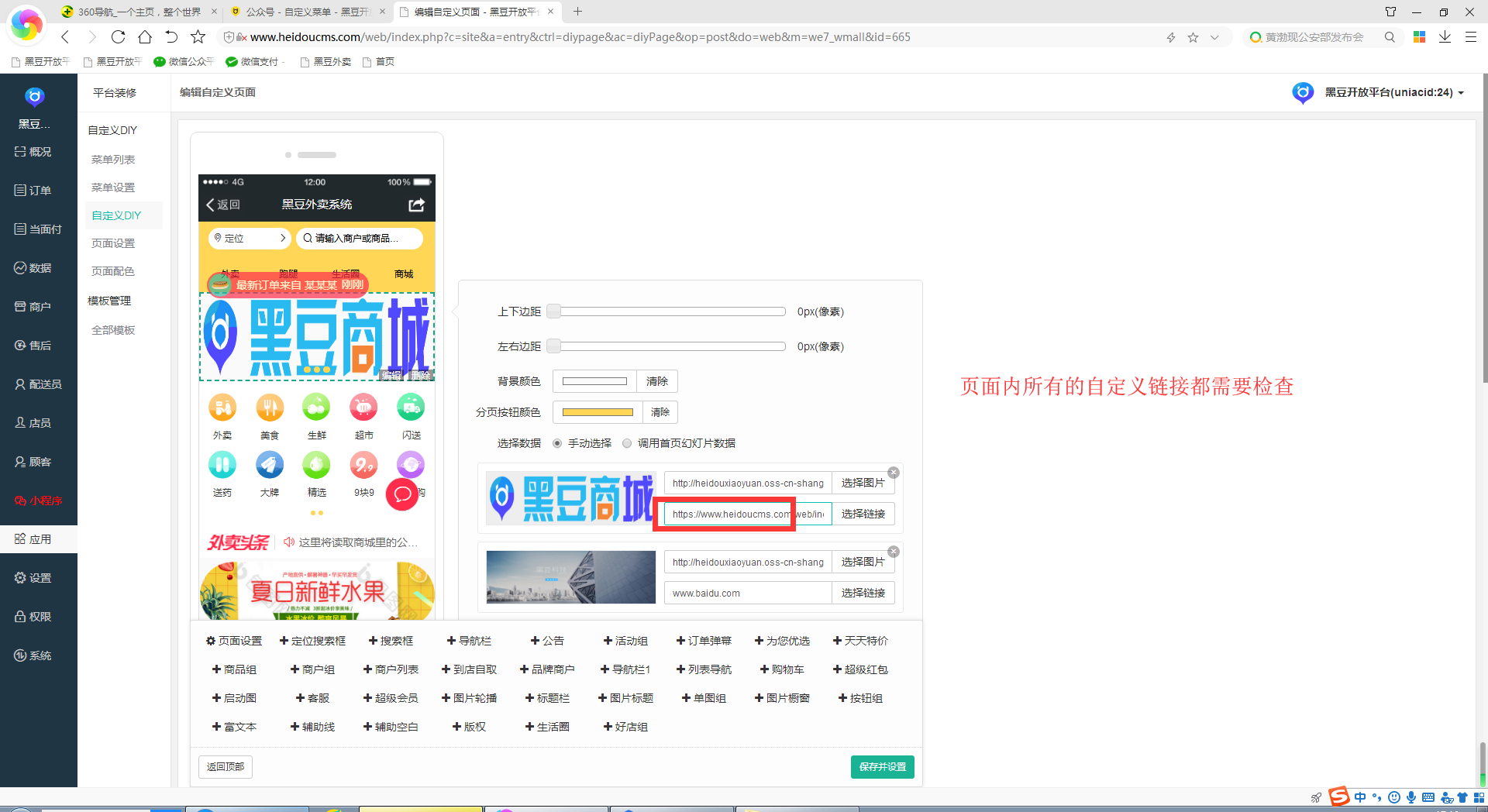
Task: Click the microphone icon in the input method bar
Action: click(1411, 797)
